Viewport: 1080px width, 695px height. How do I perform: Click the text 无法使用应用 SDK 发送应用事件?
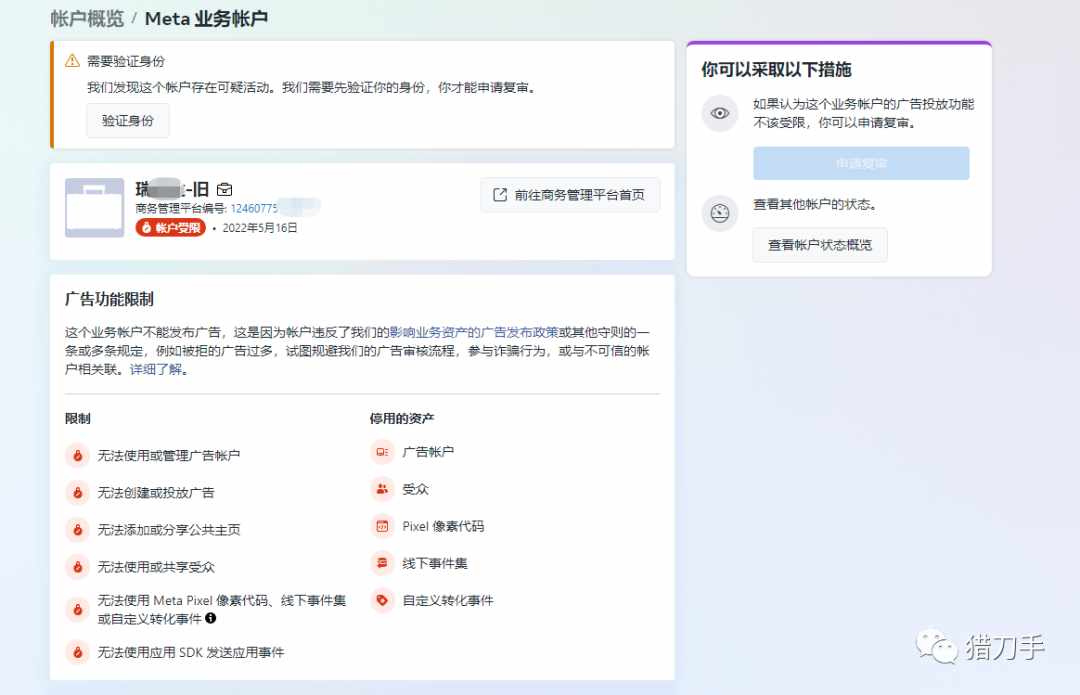tap(191, 652)
